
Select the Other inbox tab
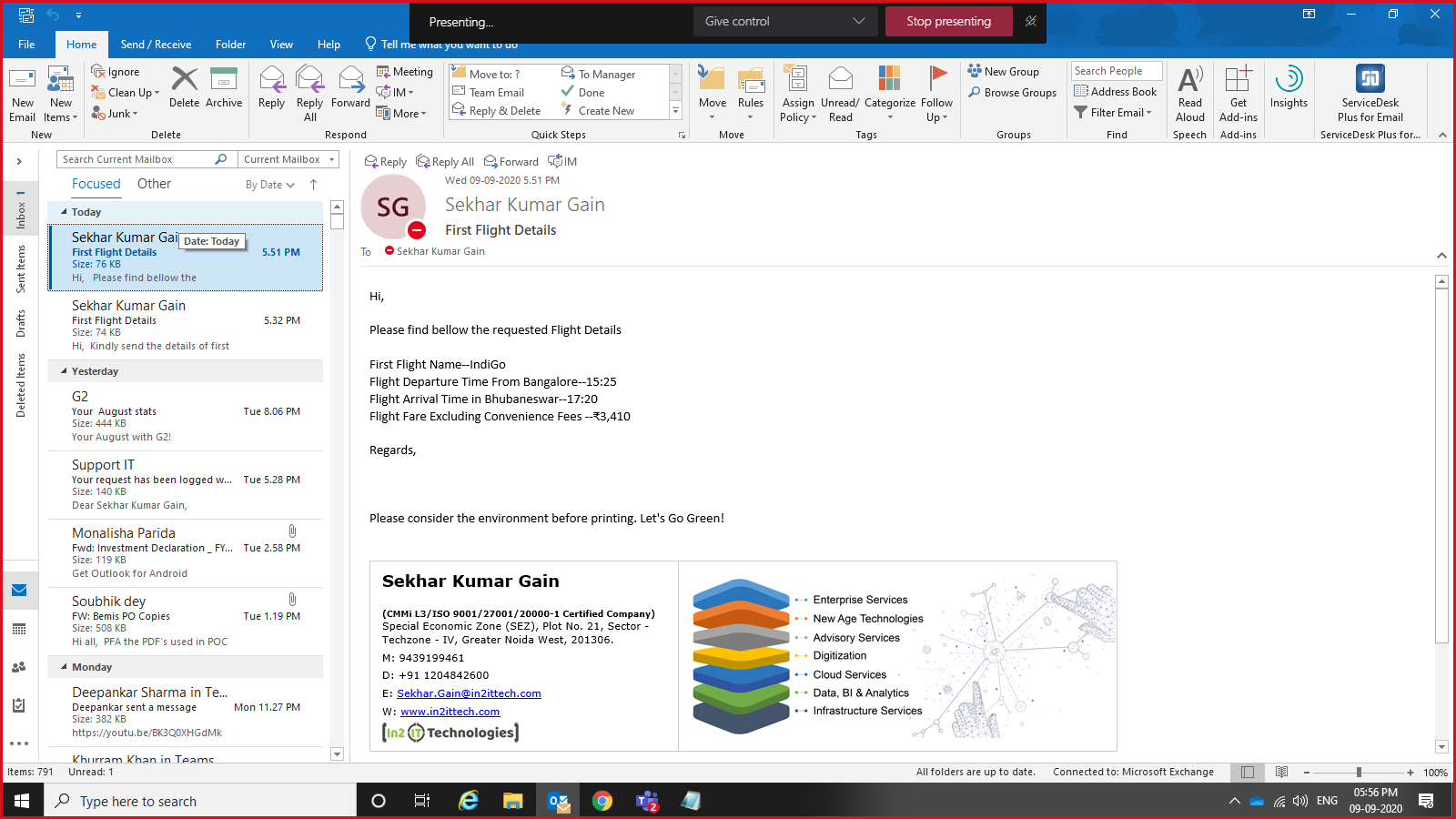coord(154,184)
